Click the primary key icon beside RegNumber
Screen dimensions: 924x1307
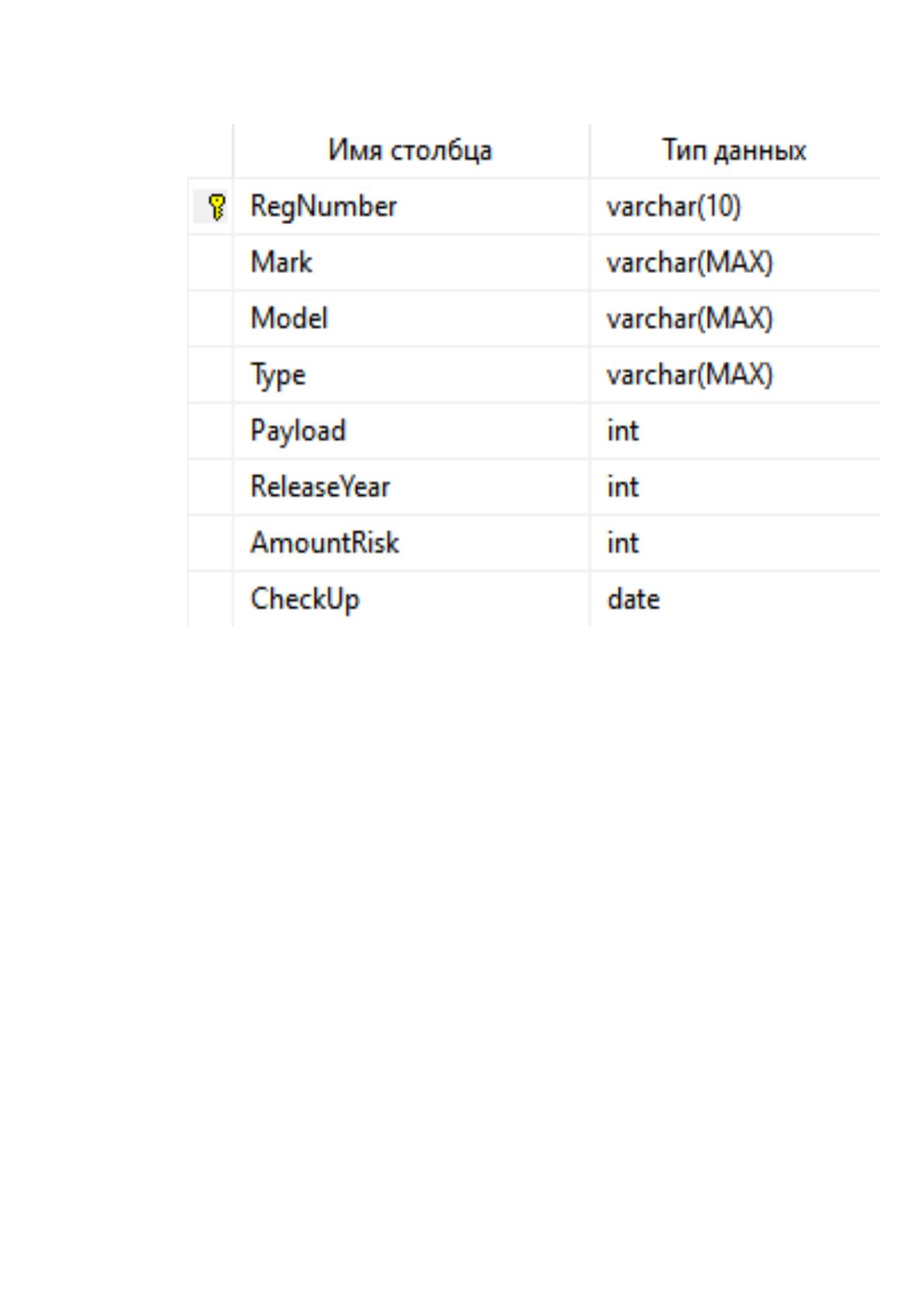[217, 207]
